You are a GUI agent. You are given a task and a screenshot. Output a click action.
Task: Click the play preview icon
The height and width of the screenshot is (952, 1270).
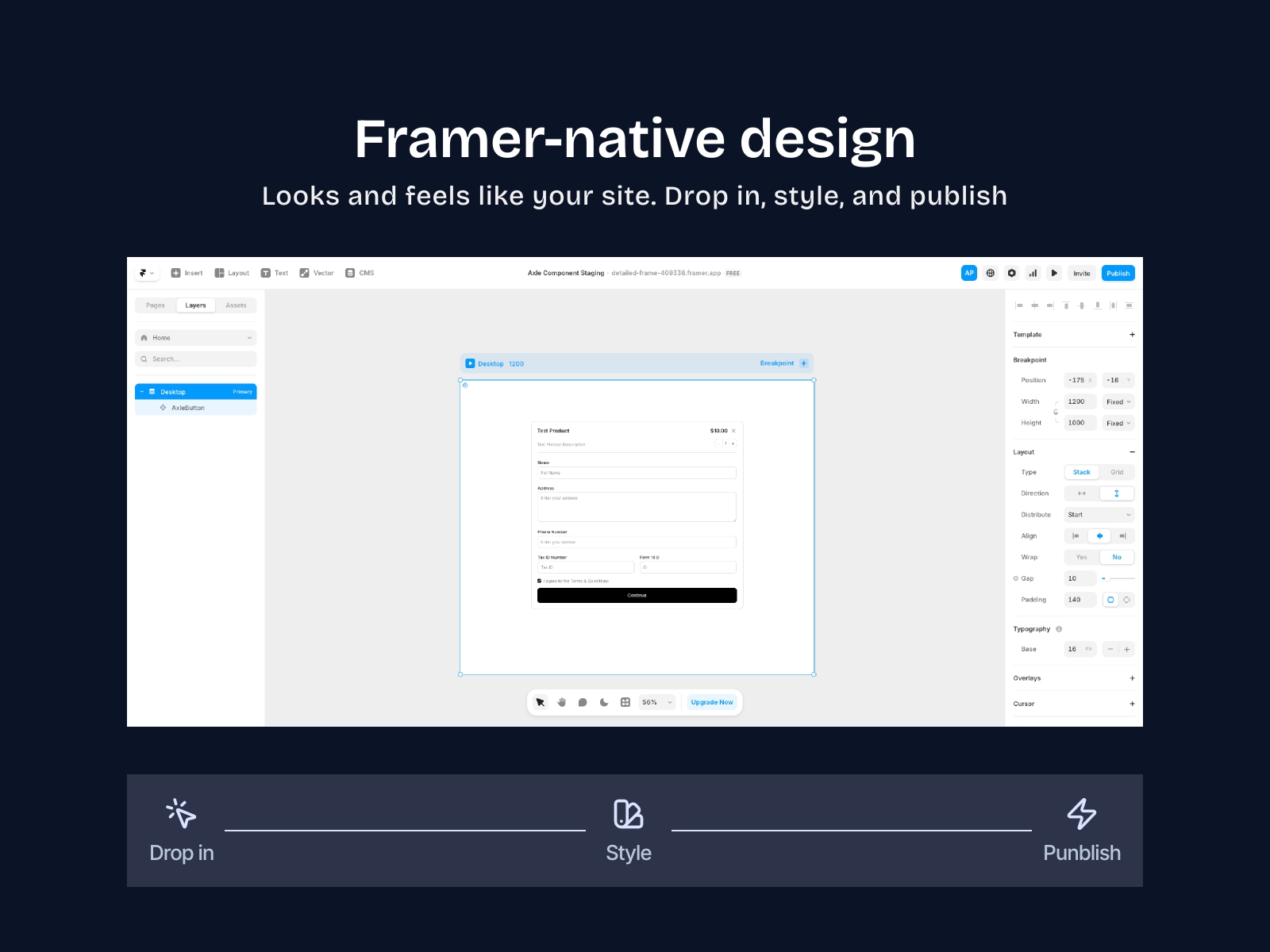coord(1054,273)
